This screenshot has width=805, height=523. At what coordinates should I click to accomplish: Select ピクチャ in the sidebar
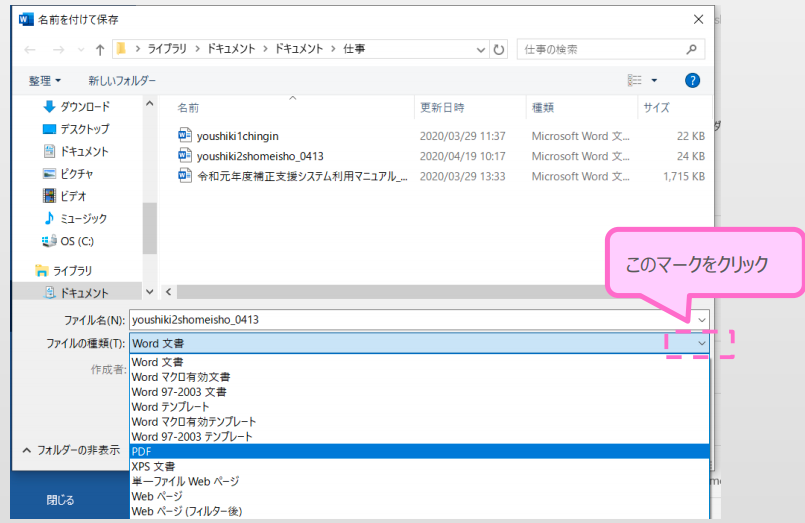pyautogui.click(x=68, y=174)
